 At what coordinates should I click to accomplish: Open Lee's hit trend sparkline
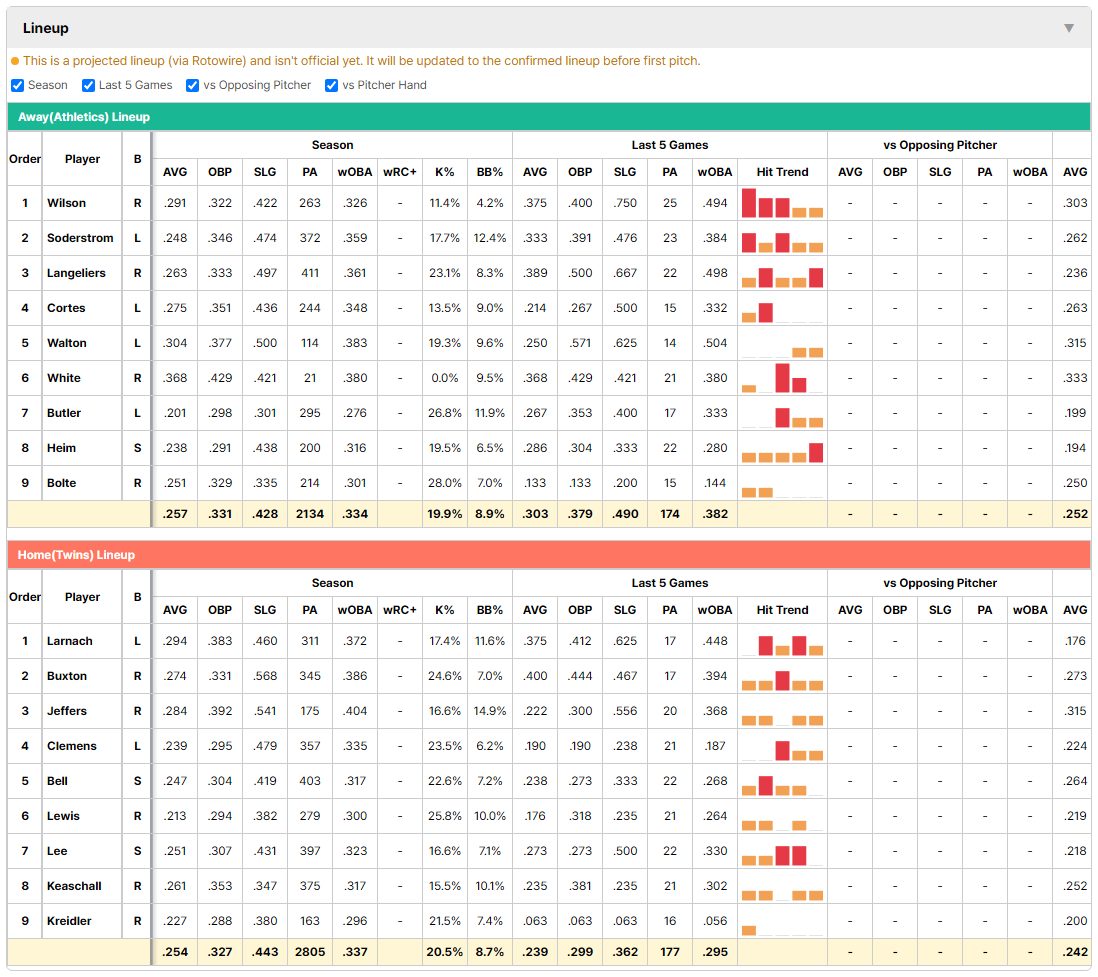[x=782, y=851]
